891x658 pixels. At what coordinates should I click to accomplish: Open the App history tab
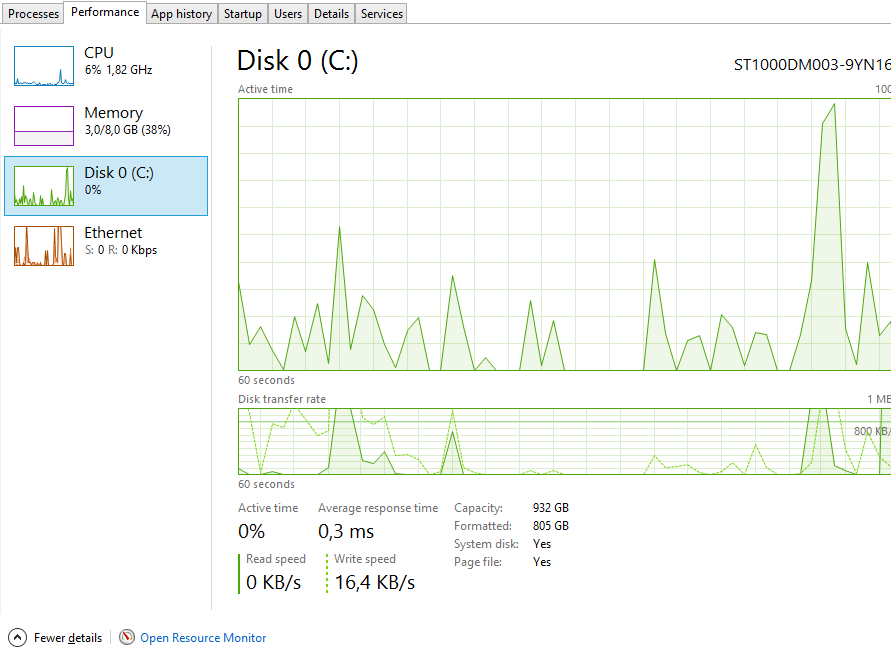[181, 14]
